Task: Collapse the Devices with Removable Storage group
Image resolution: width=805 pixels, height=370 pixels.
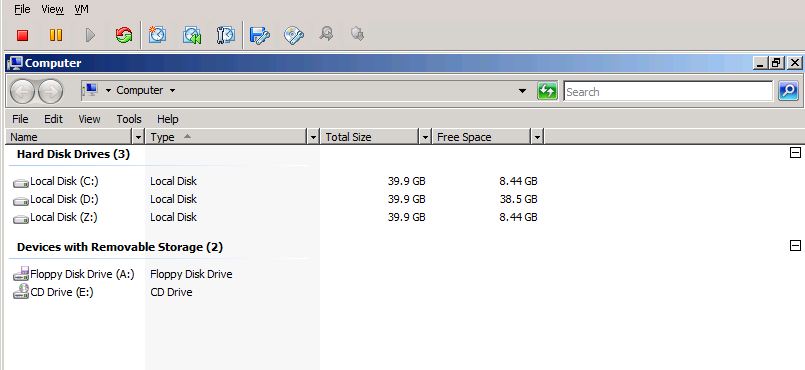Action: point(795,246)
